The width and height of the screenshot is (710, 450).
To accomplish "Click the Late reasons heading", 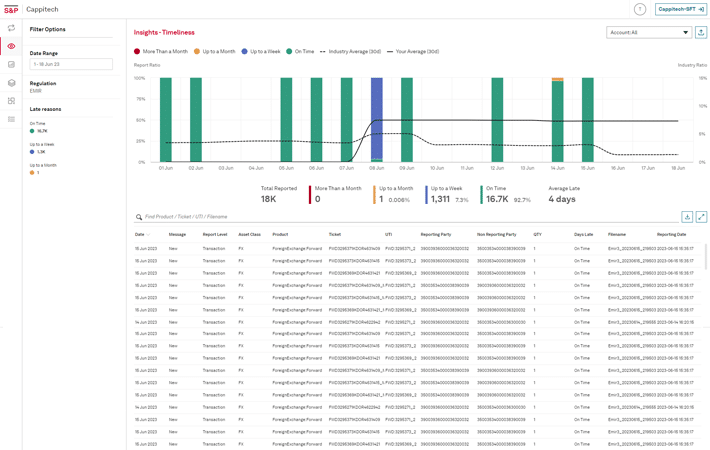I will coord(45,109).
